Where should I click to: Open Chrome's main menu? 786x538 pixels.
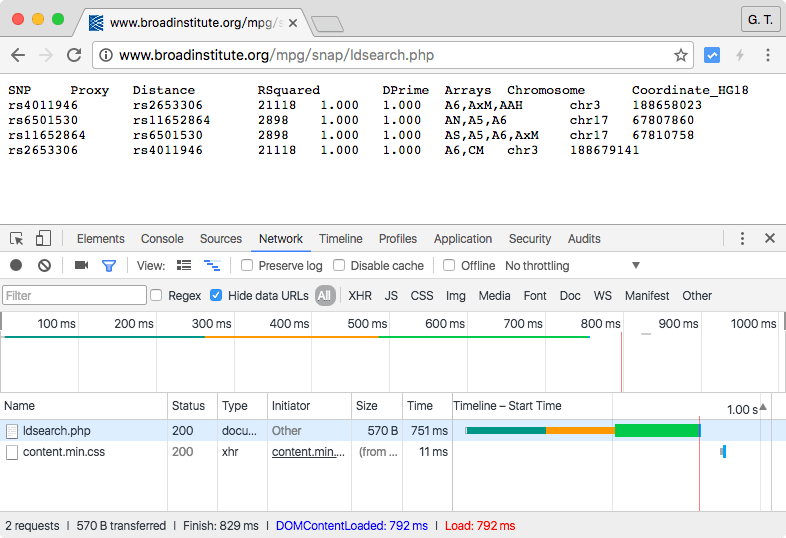[768, 55]
